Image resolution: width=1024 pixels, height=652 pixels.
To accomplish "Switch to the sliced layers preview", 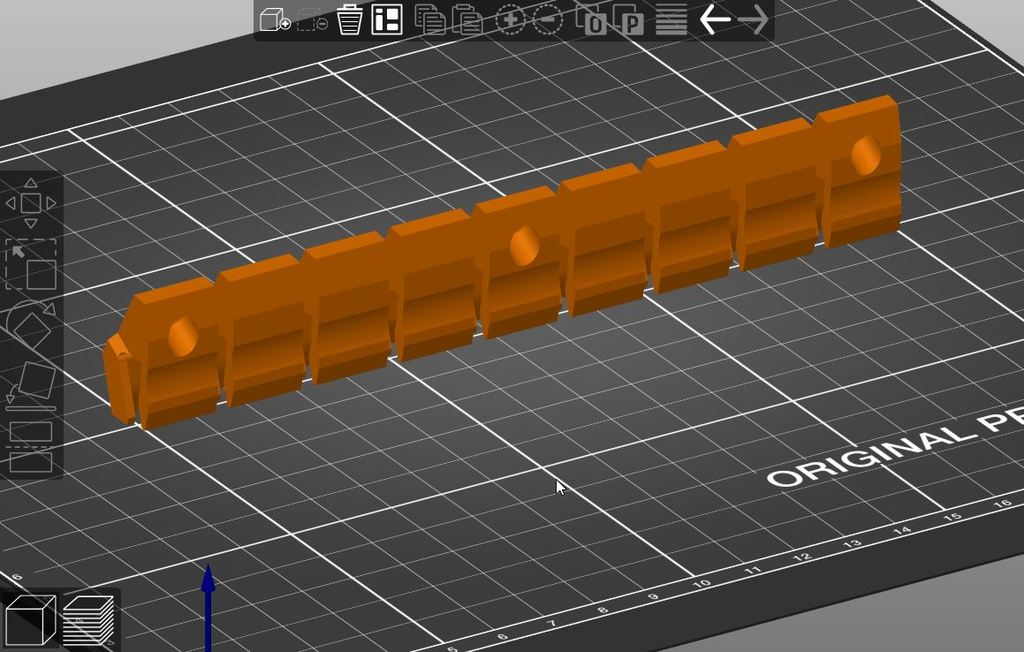I will (x=89, y=620).
